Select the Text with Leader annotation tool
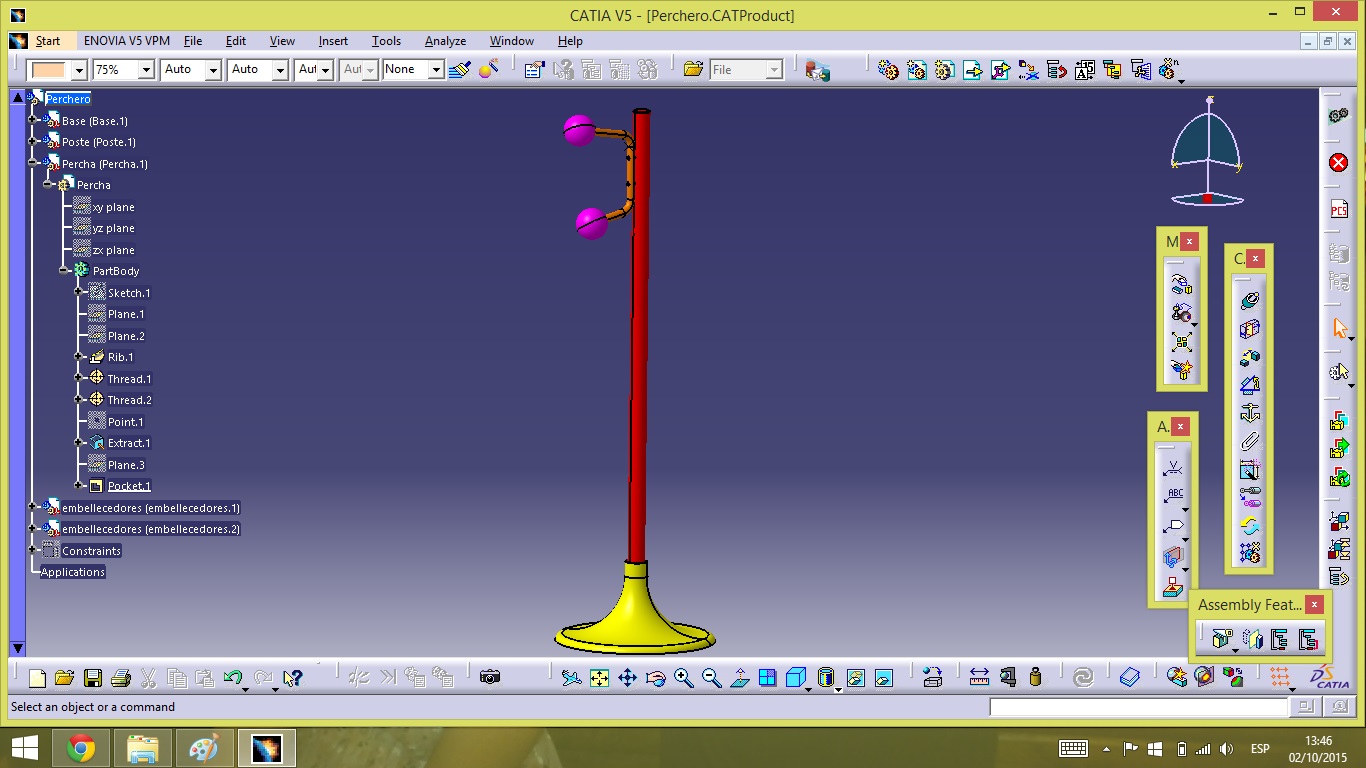Image resolution: width=1366 pixels, height=768 pixels. pyautogui.click(x=1174, y=495)
